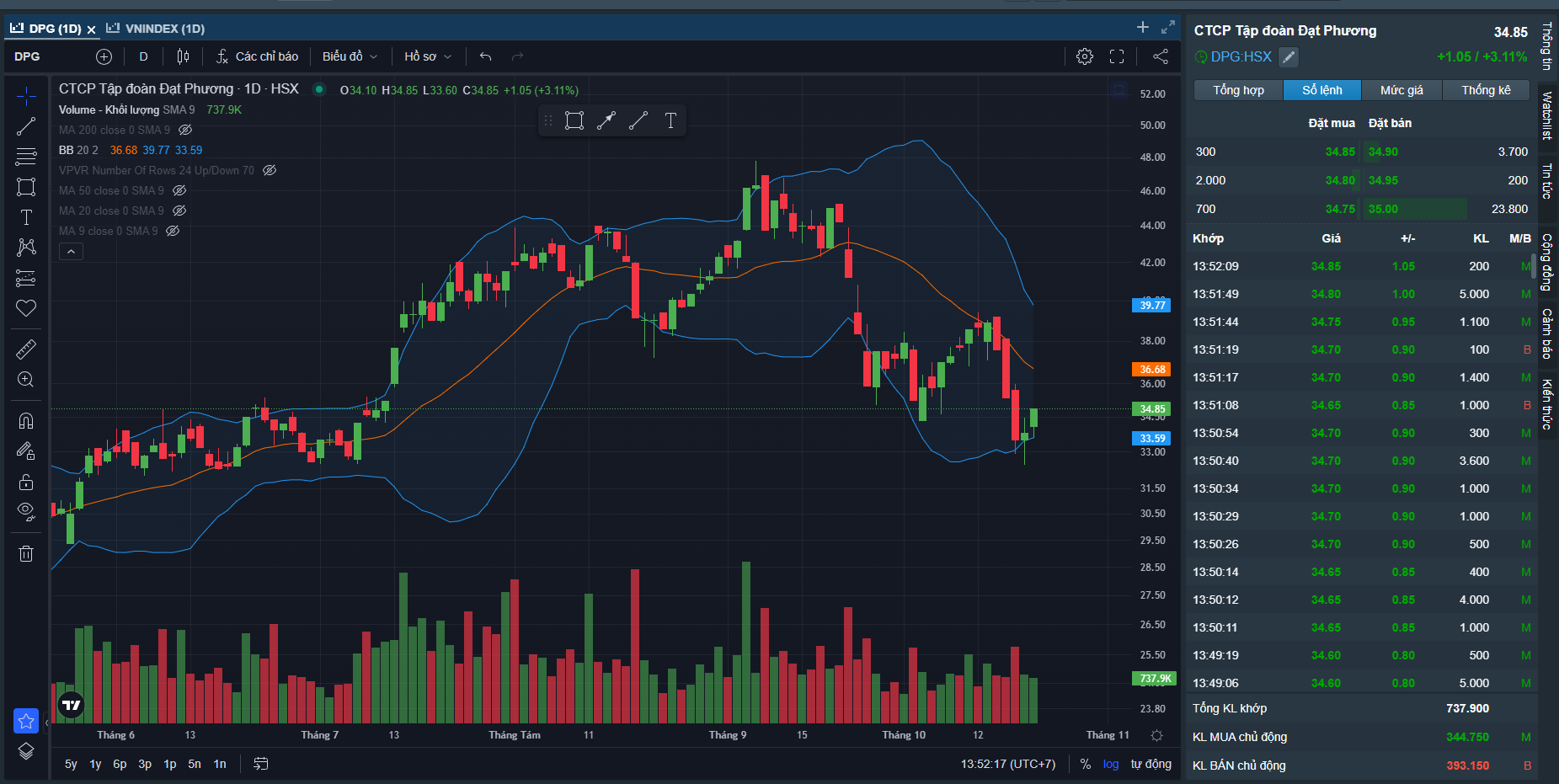
Task: Collapse the indicator legend list
Action: coord(71,252)
